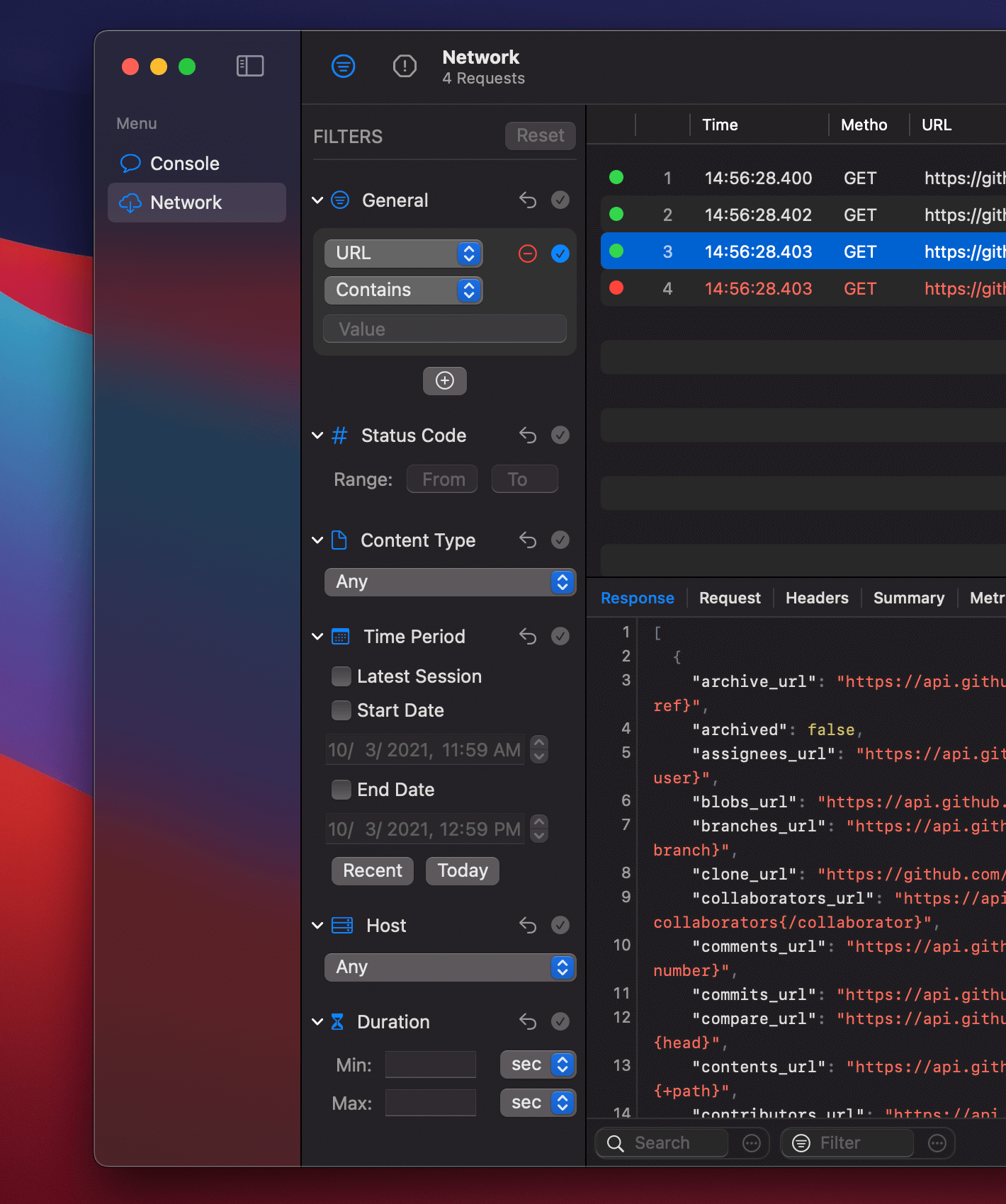Enable the Time Period filter checkmark

pyautogui.click(x=560, y=636)
